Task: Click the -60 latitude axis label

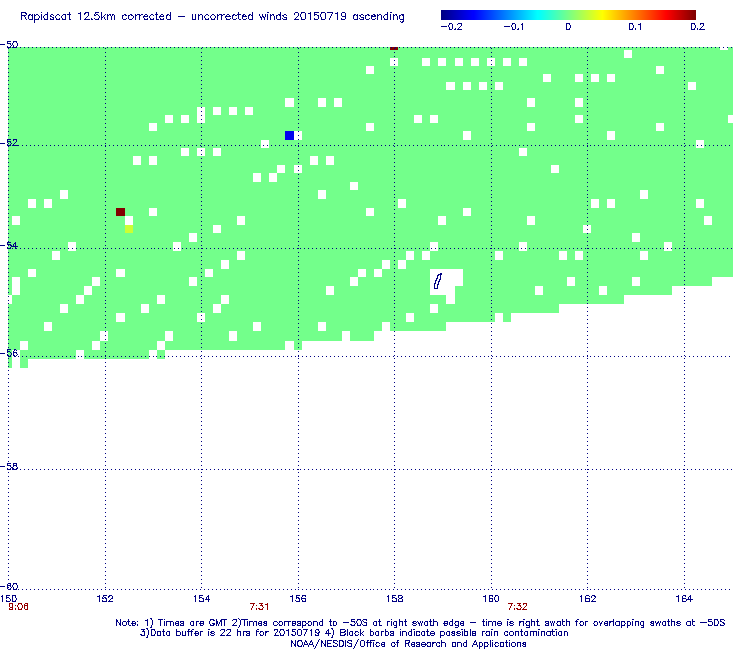Action: tap(9, 586)
